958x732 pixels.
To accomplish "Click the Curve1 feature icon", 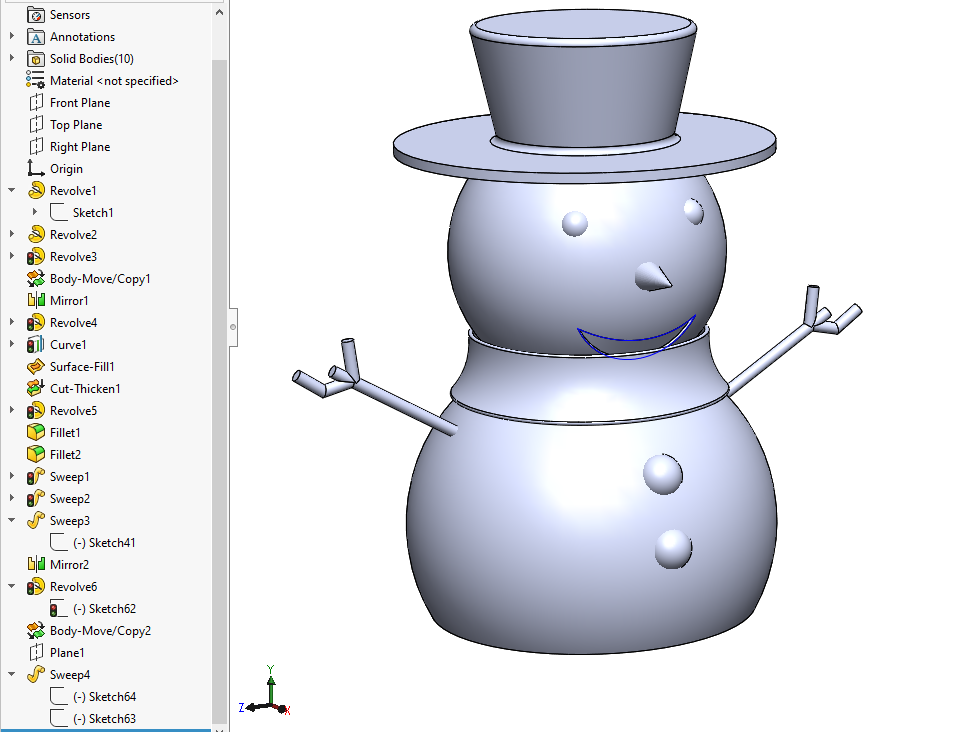I will click(x=36, y=345).
